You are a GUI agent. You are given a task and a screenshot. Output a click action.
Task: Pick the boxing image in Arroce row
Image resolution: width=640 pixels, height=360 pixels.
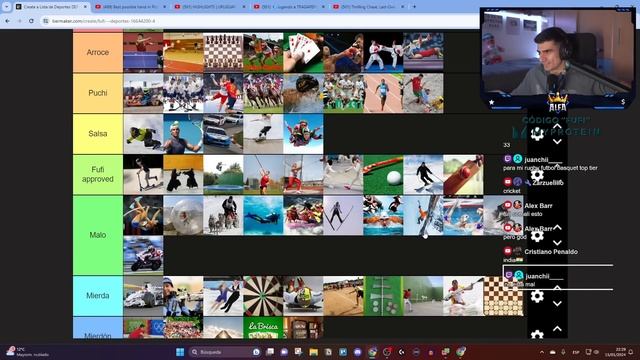click(x=343, y=53)
